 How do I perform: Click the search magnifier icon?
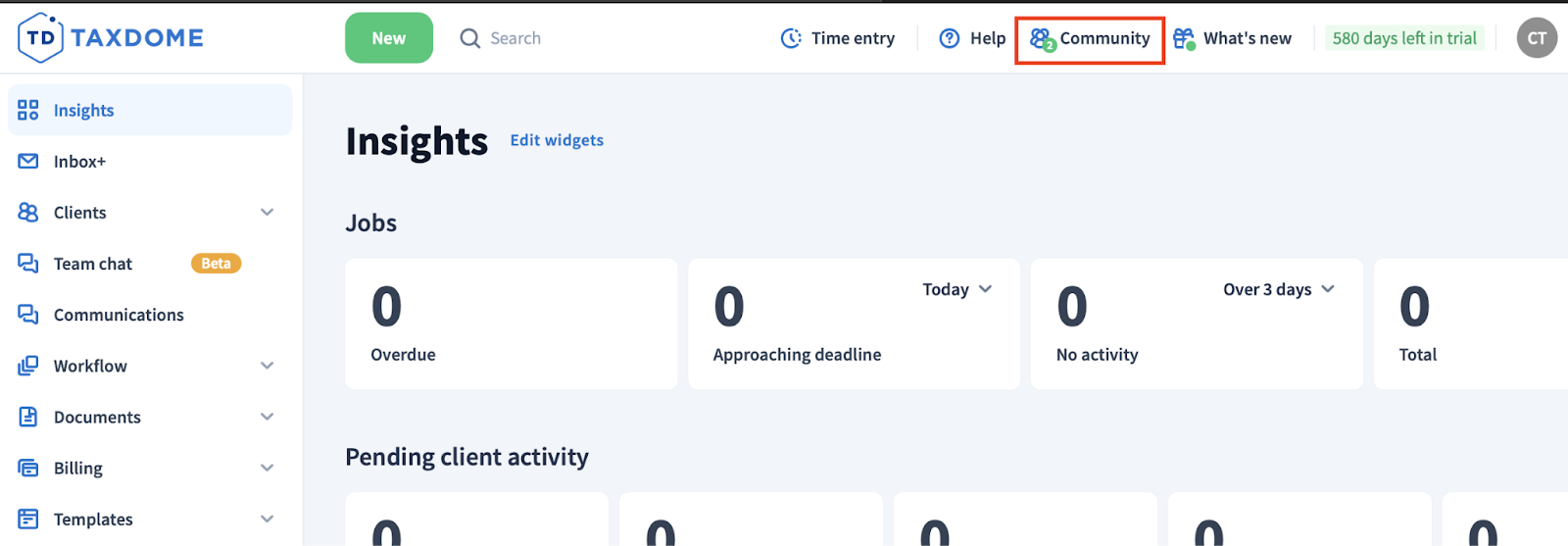(x=470, y=38)
